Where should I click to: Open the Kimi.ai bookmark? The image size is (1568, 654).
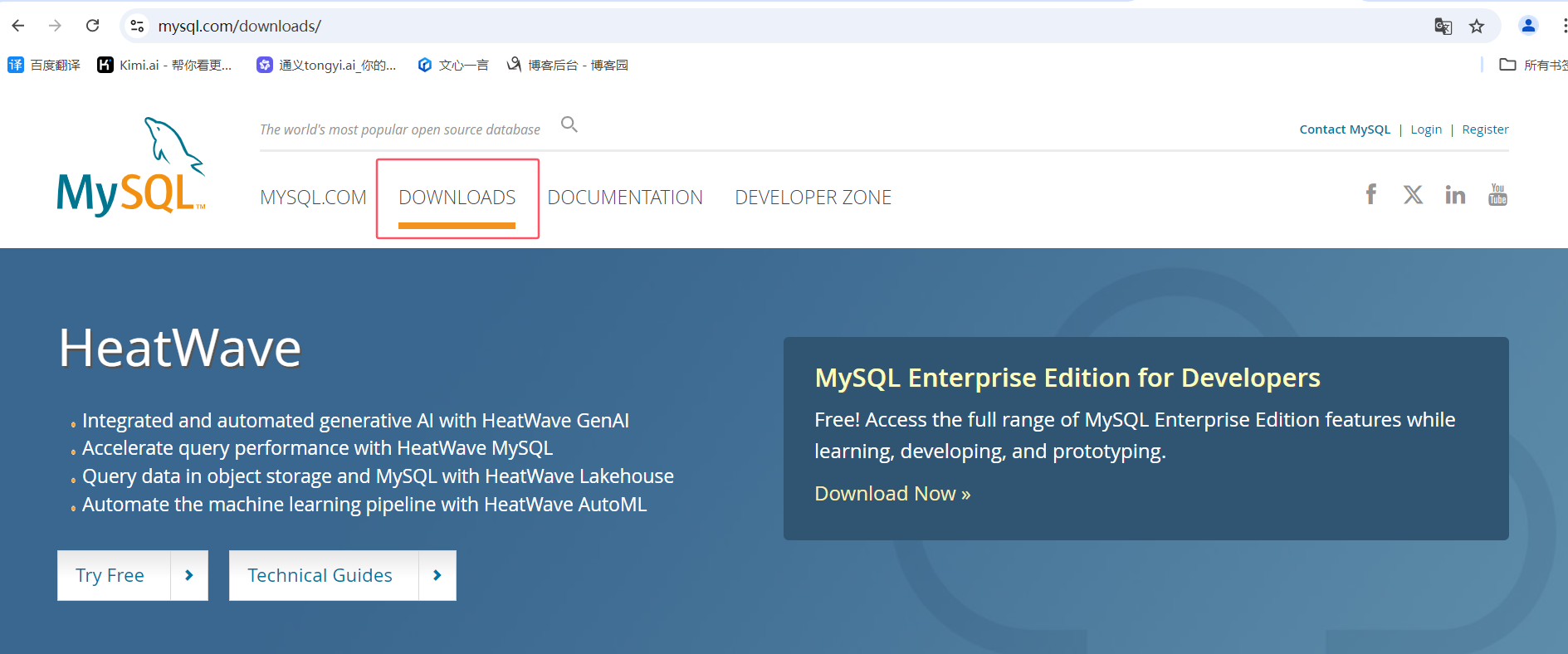tap(164, 65)
